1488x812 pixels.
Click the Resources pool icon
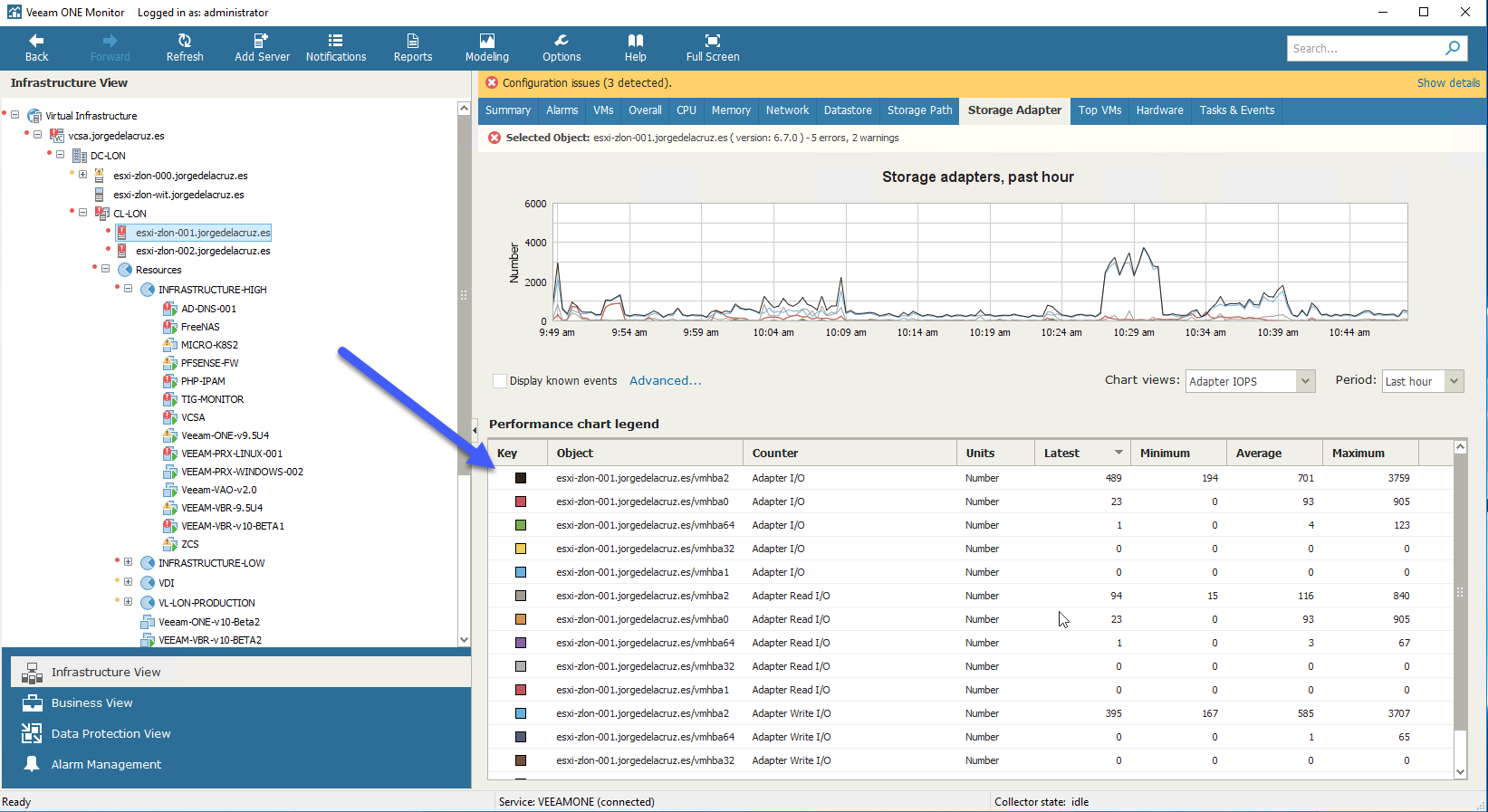(125, 270)
